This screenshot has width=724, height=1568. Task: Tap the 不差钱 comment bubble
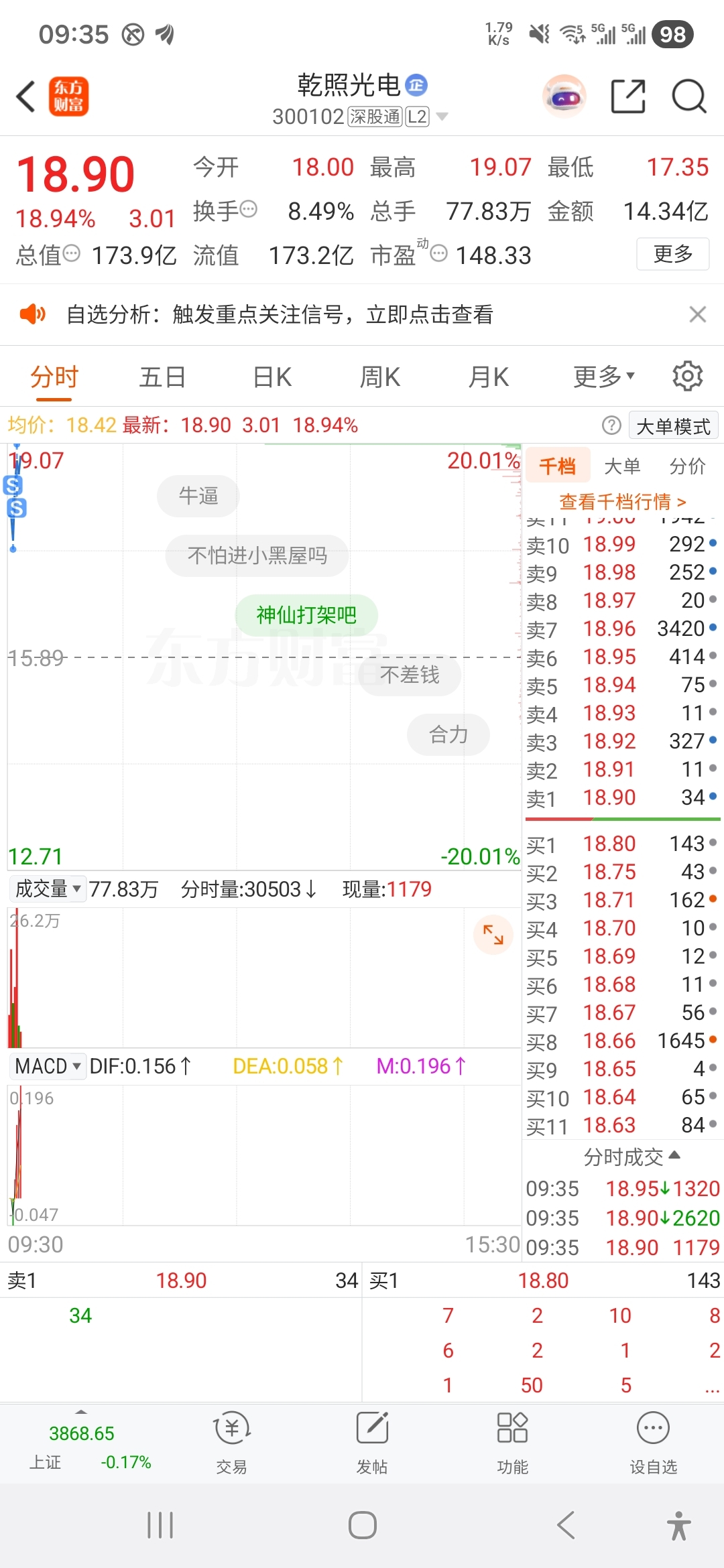coord(410,675)
